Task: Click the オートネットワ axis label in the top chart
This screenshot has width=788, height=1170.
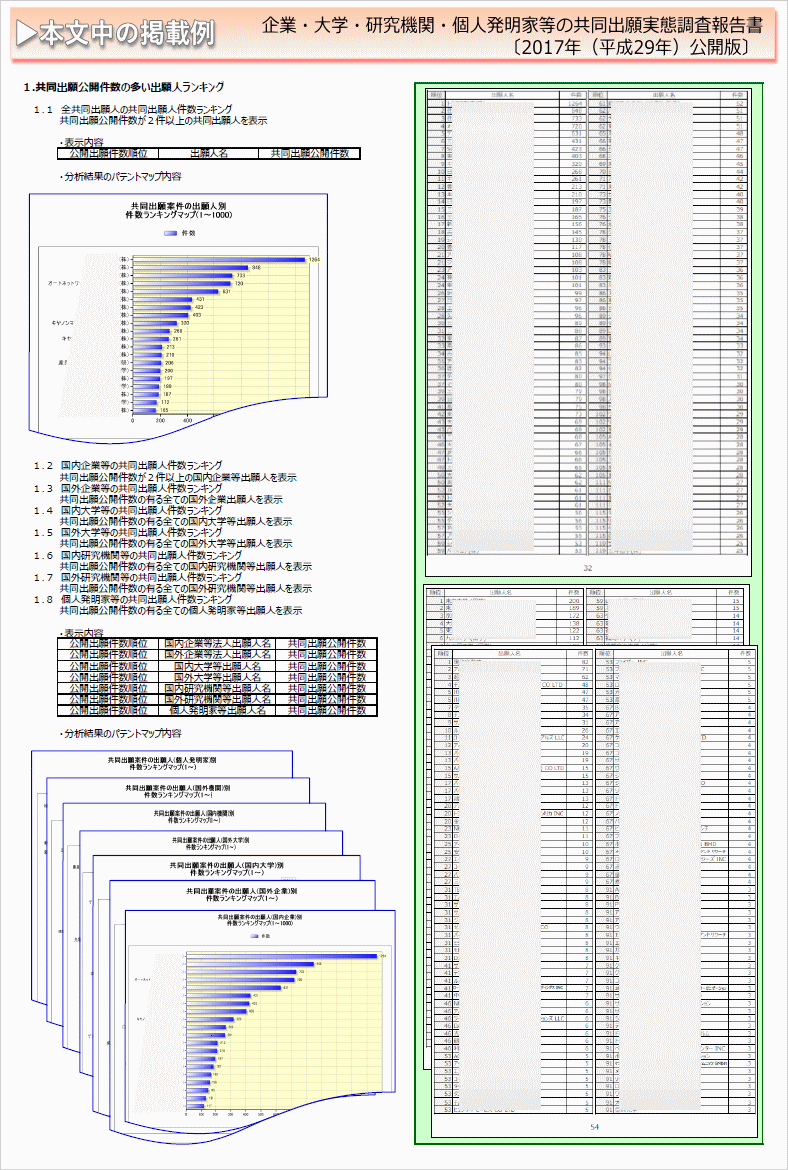Action: pyautogui.click(x=63, y=284)
